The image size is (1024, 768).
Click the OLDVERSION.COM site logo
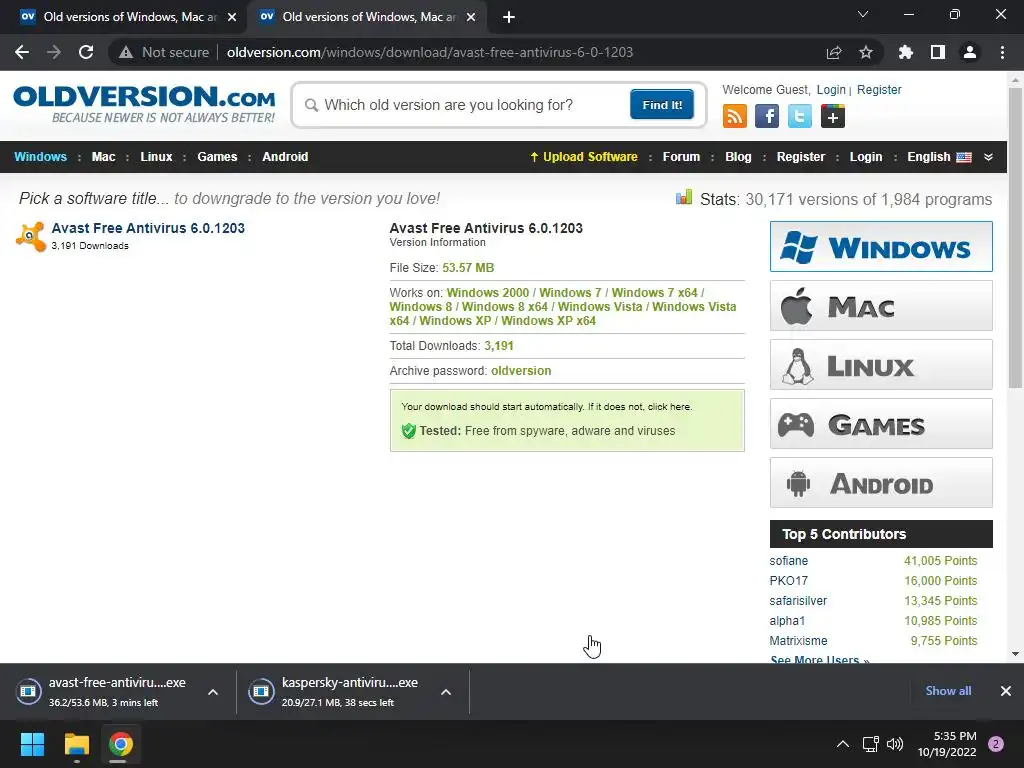144,104
